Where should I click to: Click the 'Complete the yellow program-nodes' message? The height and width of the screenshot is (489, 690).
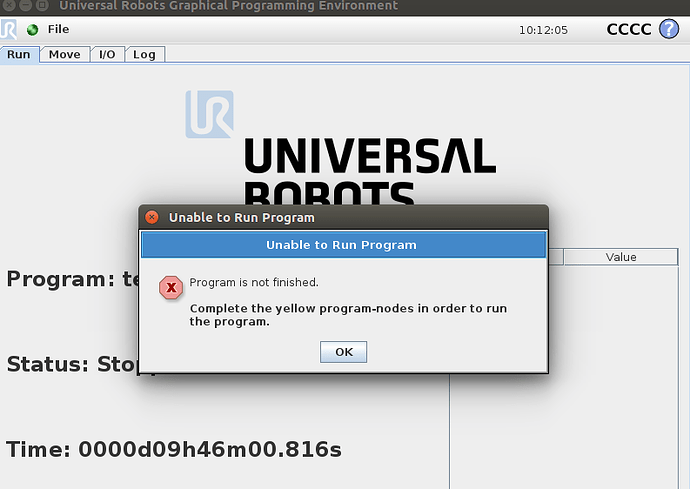[x=348, y=315]
